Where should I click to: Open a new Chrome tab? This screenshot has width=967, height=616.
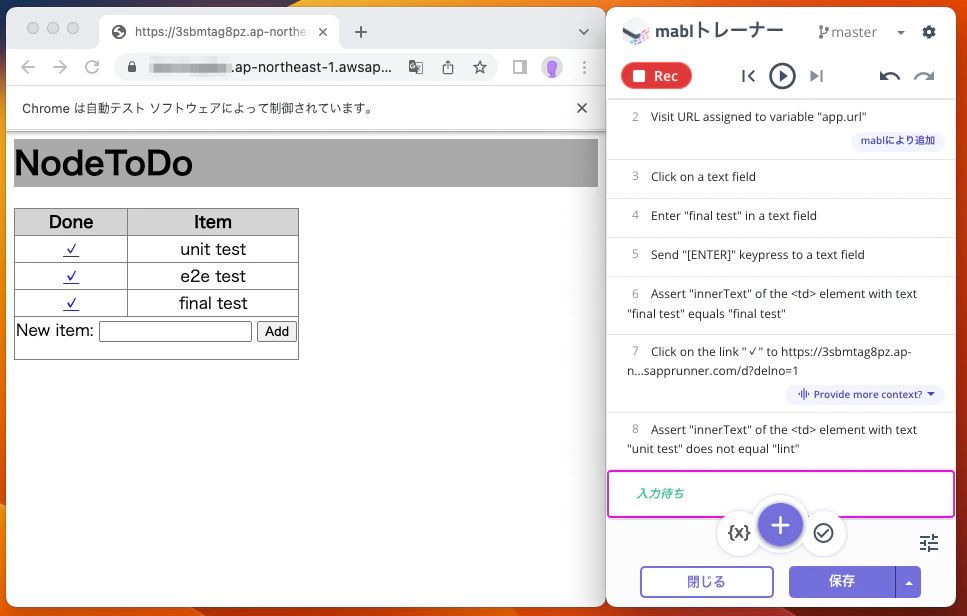pyautogui.click(x=361, y=31)
